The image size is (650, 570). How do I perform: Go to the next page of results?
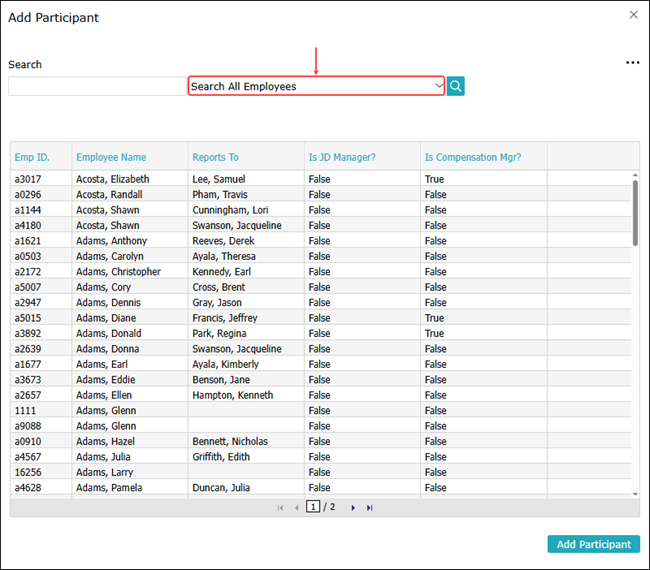pos(353,508)
